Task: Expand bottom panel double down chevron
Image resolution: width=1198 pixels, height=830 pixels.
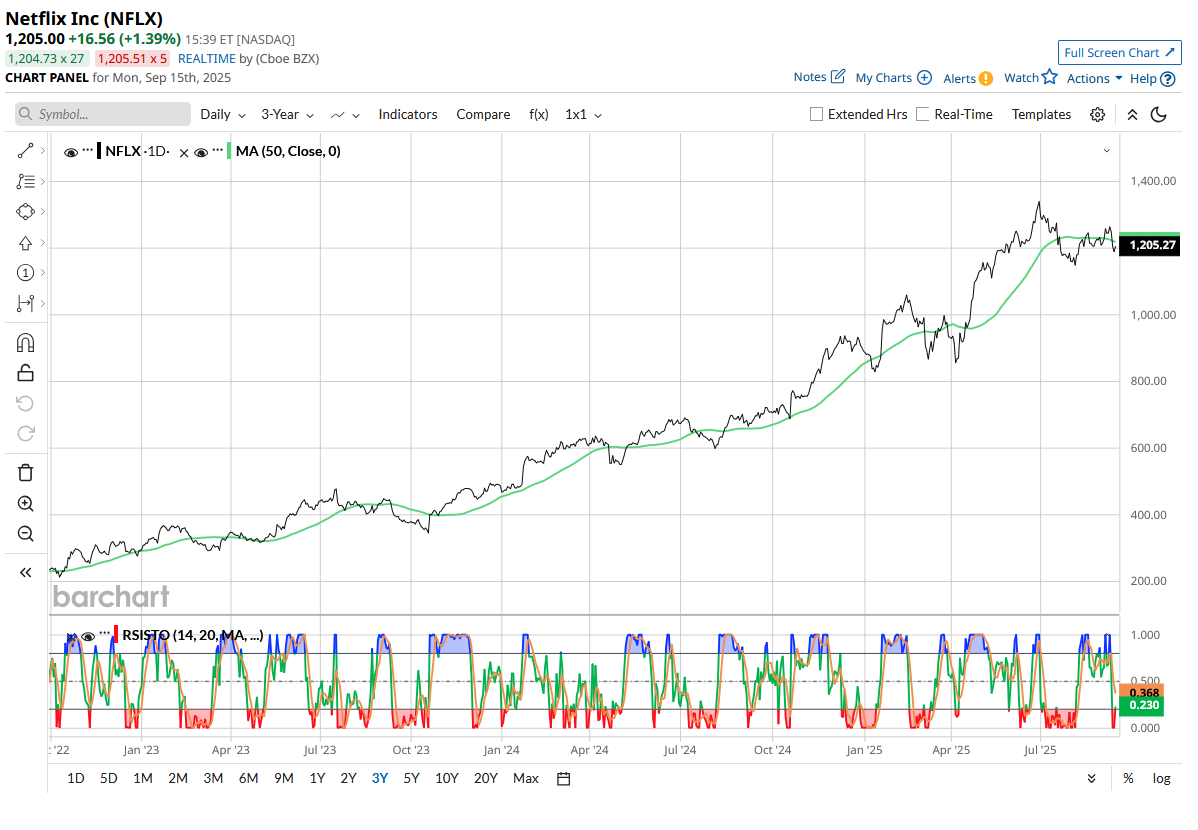Action: point(1092,779)
